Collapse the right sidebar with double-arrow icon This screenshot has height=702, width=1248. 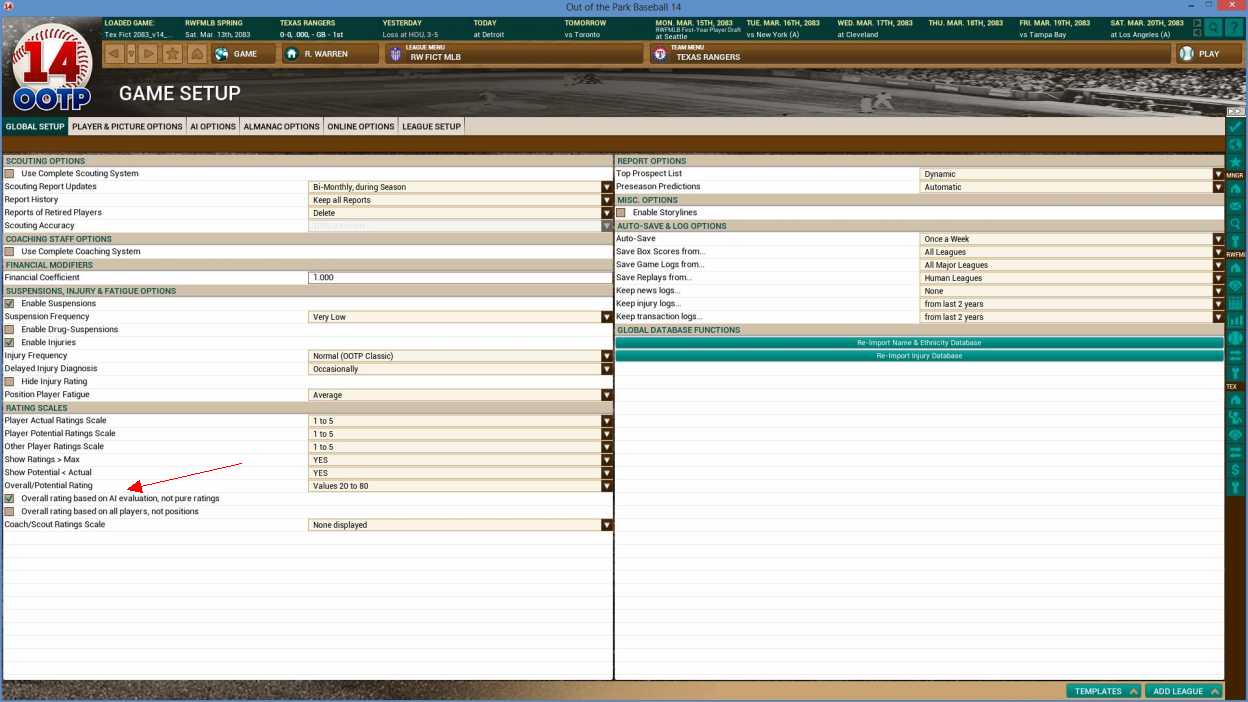[1236, 111]
